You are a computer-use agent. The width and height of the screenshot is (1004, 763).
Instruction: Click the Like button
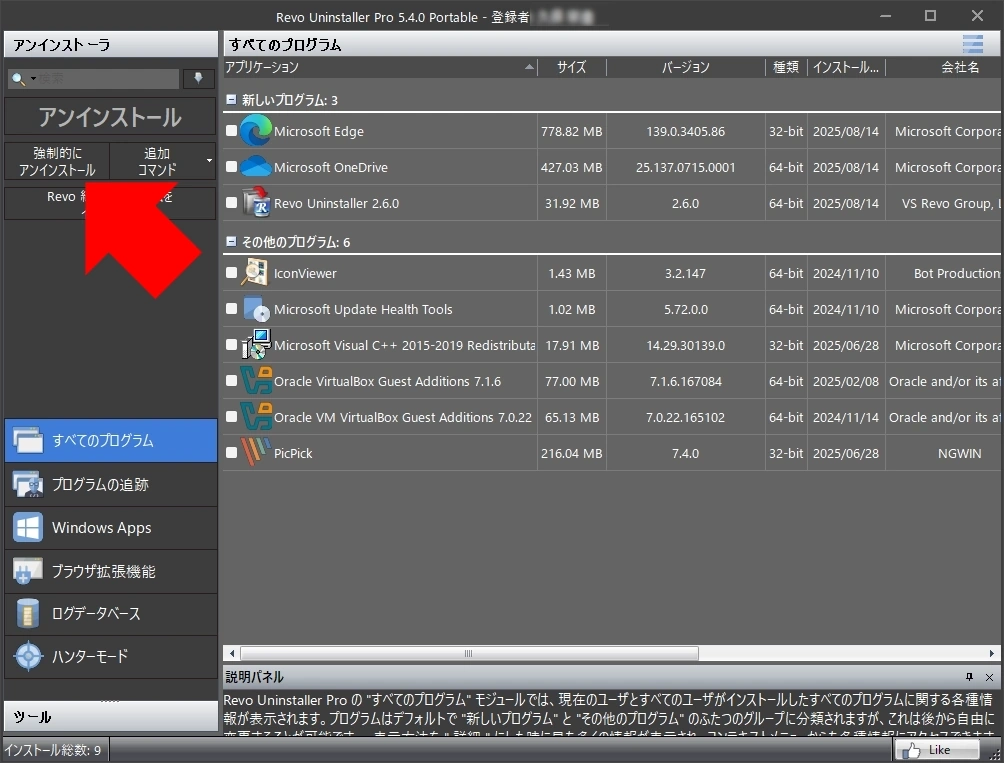[937, 750]
